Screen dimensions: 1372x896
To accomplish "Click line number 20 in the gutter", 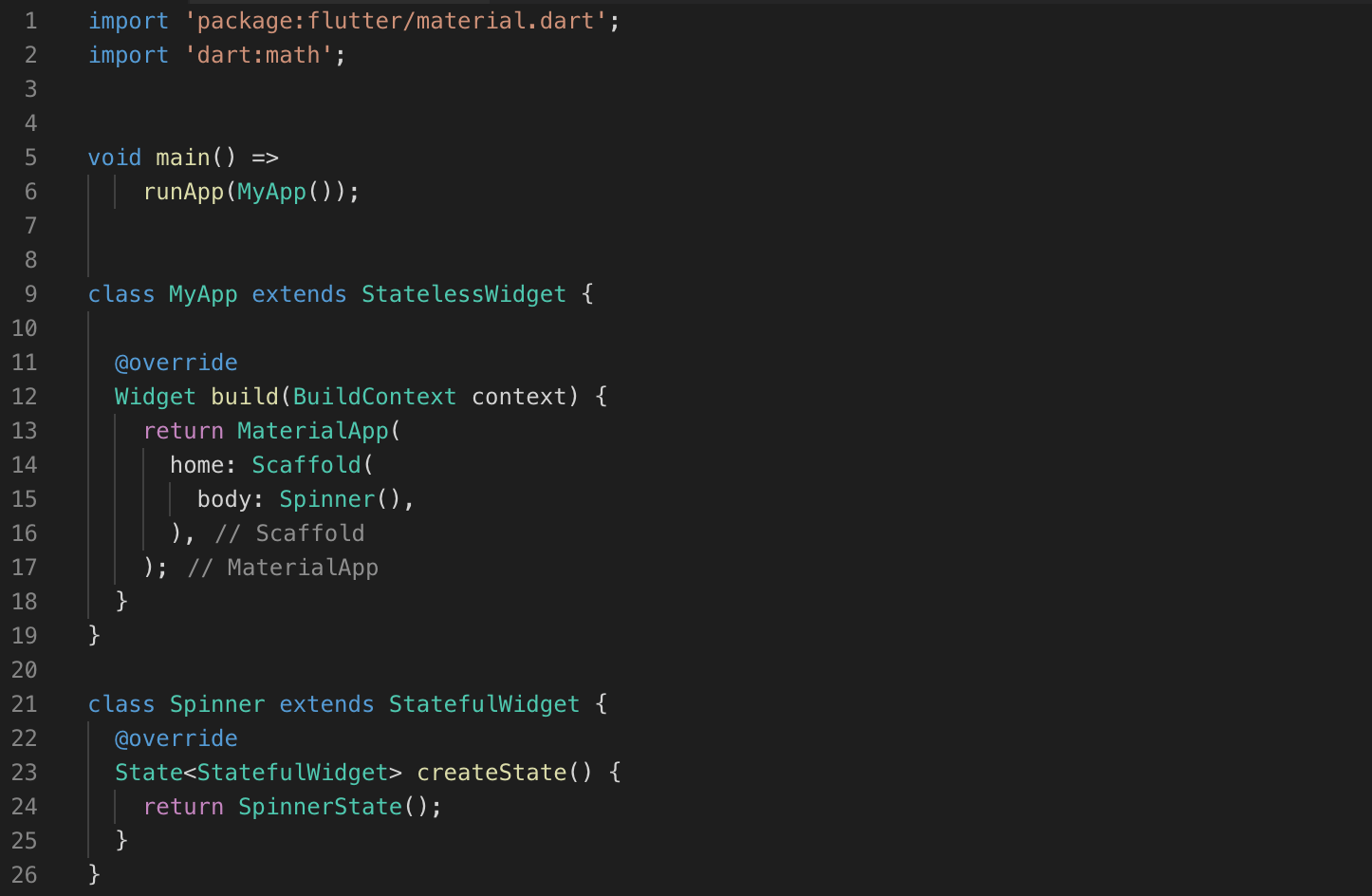I will (x=25, y=670).
